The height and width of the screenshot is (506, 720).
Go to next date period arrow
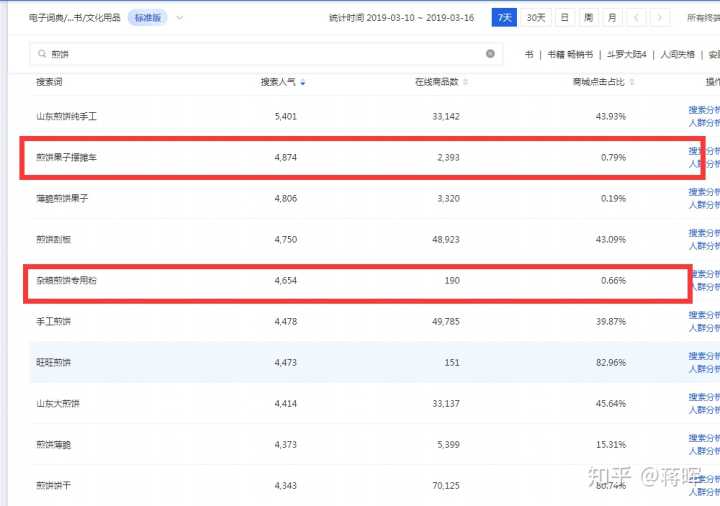pos(659,18)
